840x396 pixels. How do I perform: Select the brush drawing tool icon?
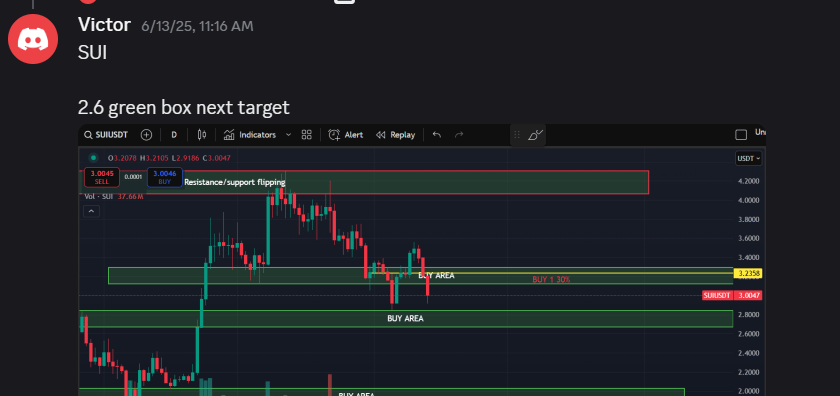[535, 135]
